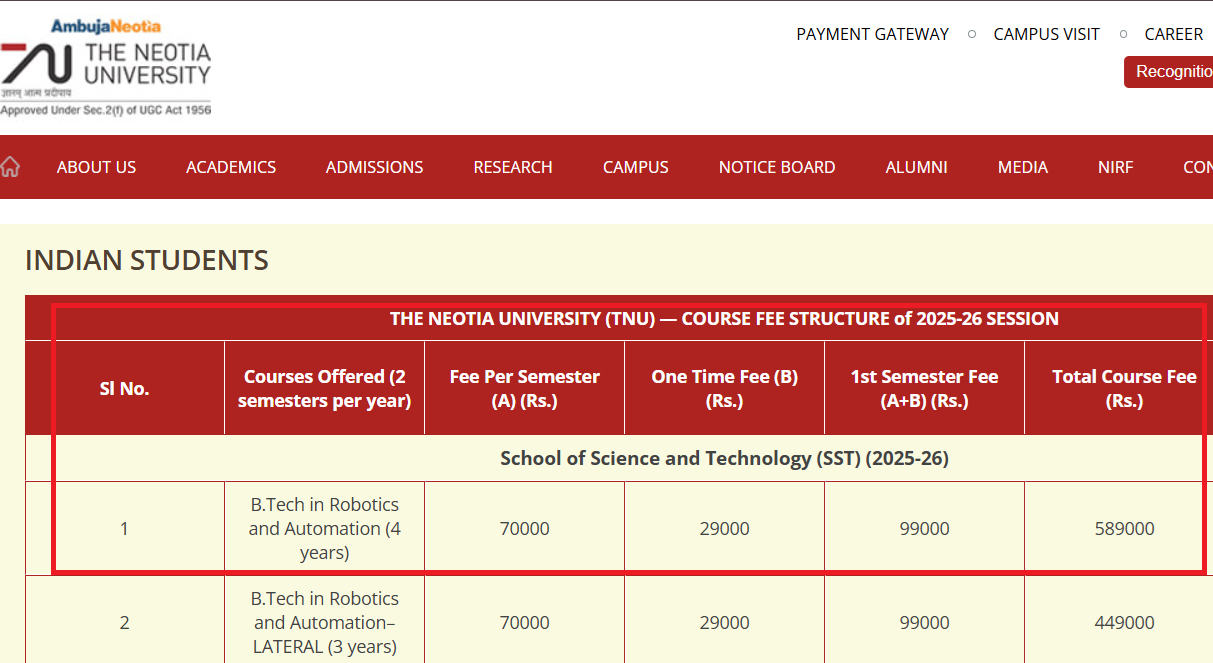The height and width of the screenshot is (663, 1213).
Task: Open the MEDIA menu
Action: click(x=1022, y=167)
